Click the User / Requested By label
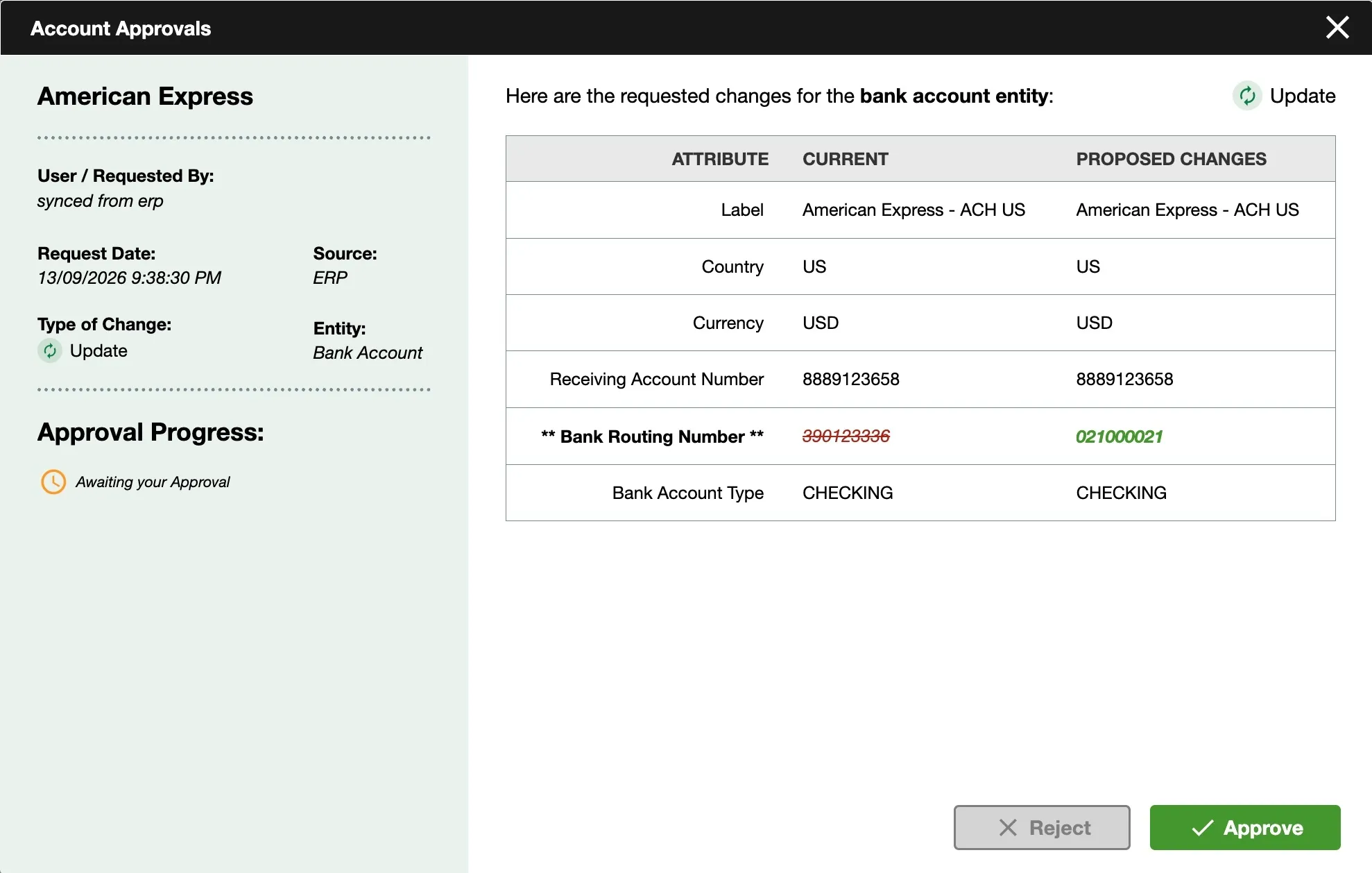1372x873 pixels. pyautogui.click(x=126, y=176)
